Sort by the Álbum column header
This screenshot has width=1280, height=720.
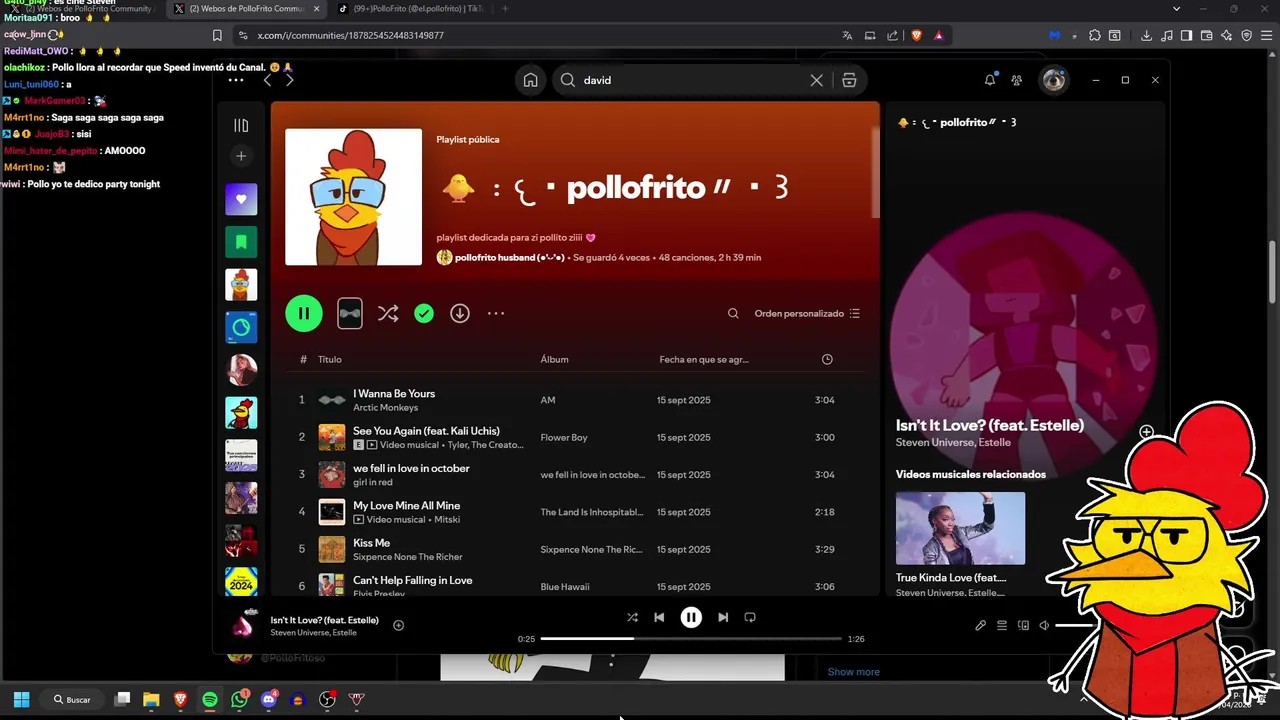coord(554,359)
